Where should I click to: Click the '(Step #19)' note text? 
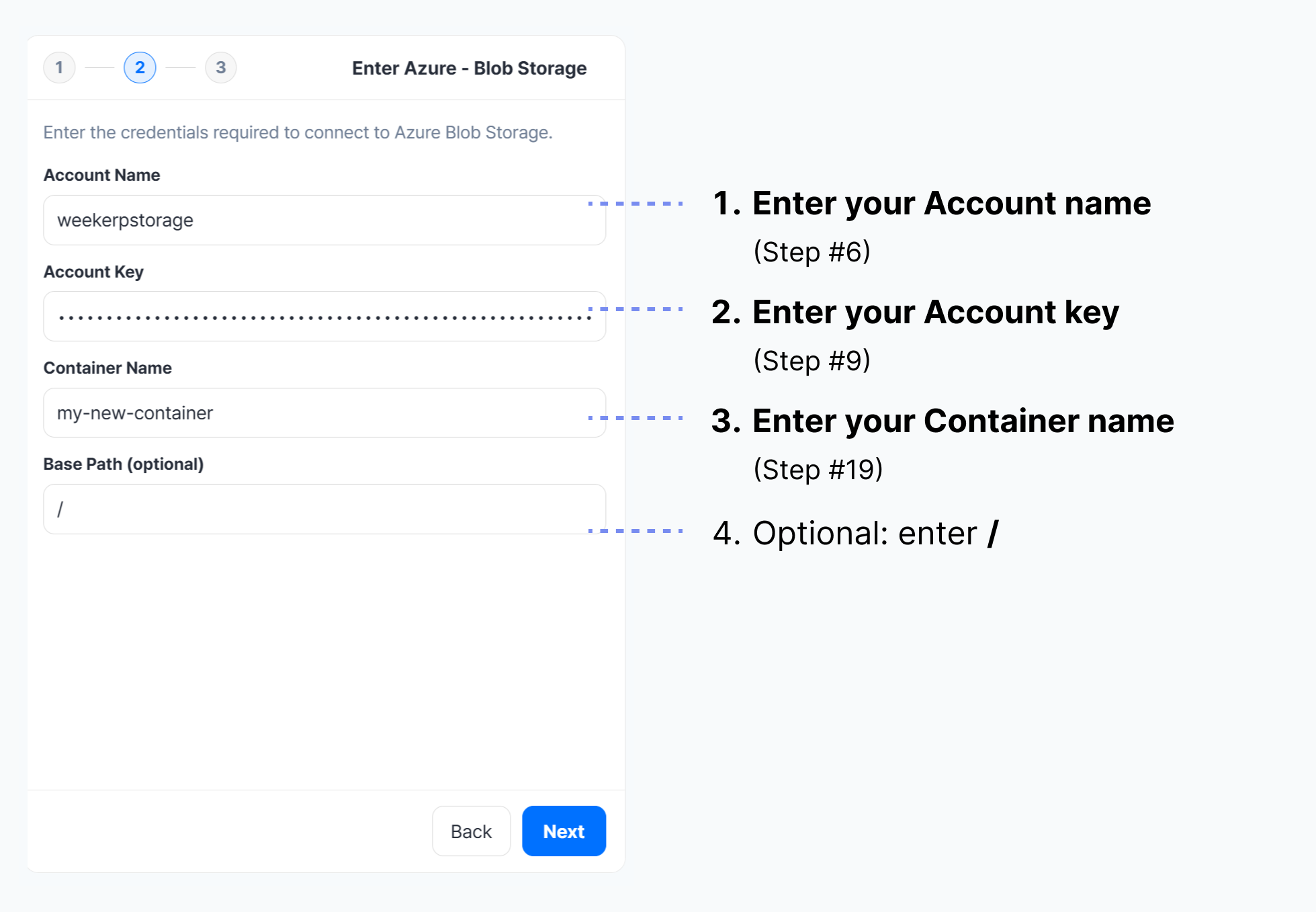[x=818, y=470]
